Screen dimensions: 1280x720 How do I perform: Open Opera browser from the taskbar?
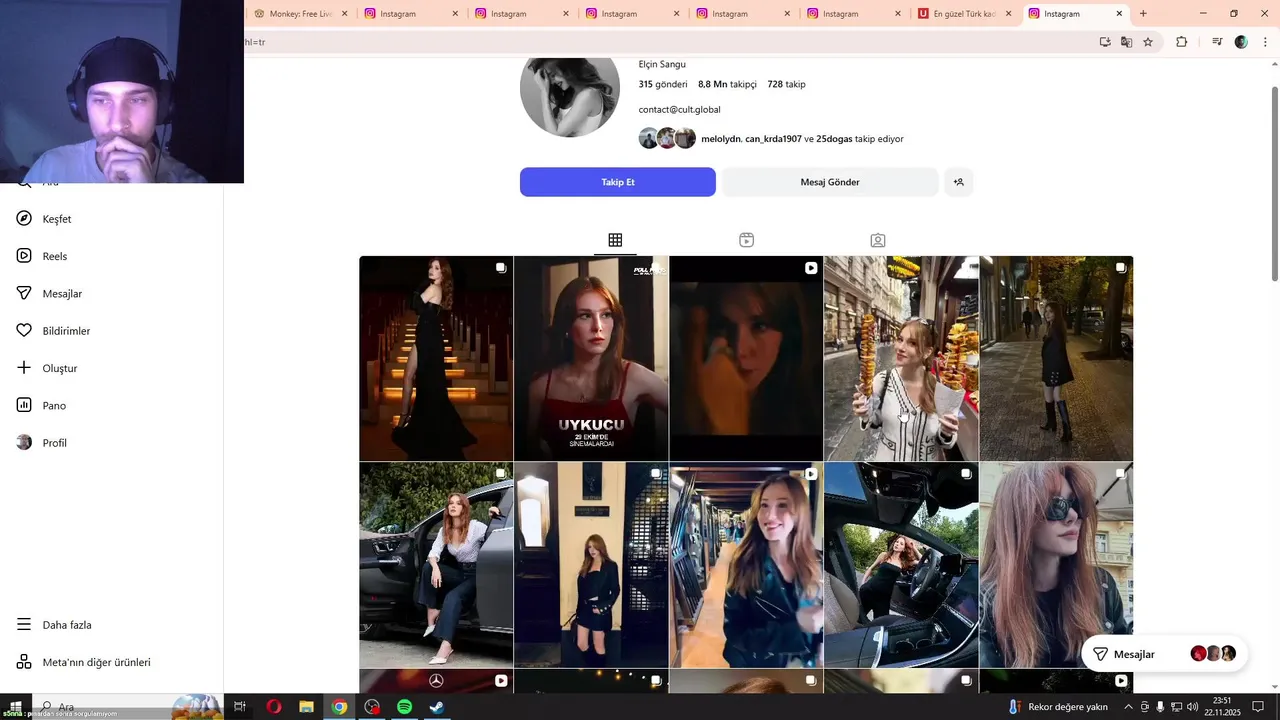tap(274, 707)
